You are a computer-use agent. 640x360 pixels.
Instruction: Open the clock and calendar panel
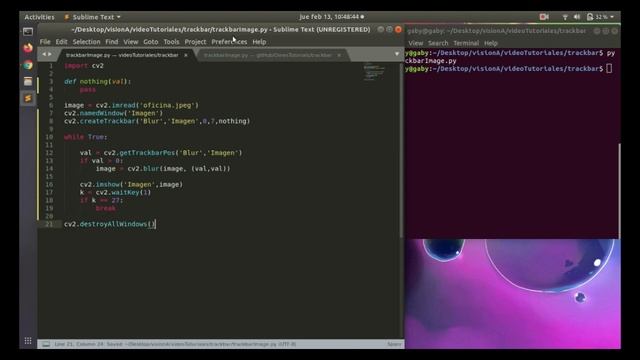point(331,17)
